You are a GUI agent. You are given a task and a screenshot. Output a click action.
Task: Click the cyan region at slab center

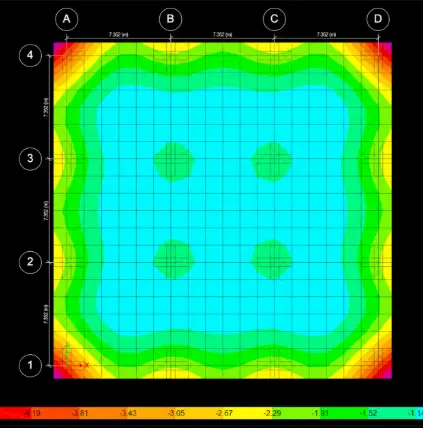[x=223, y=211]
